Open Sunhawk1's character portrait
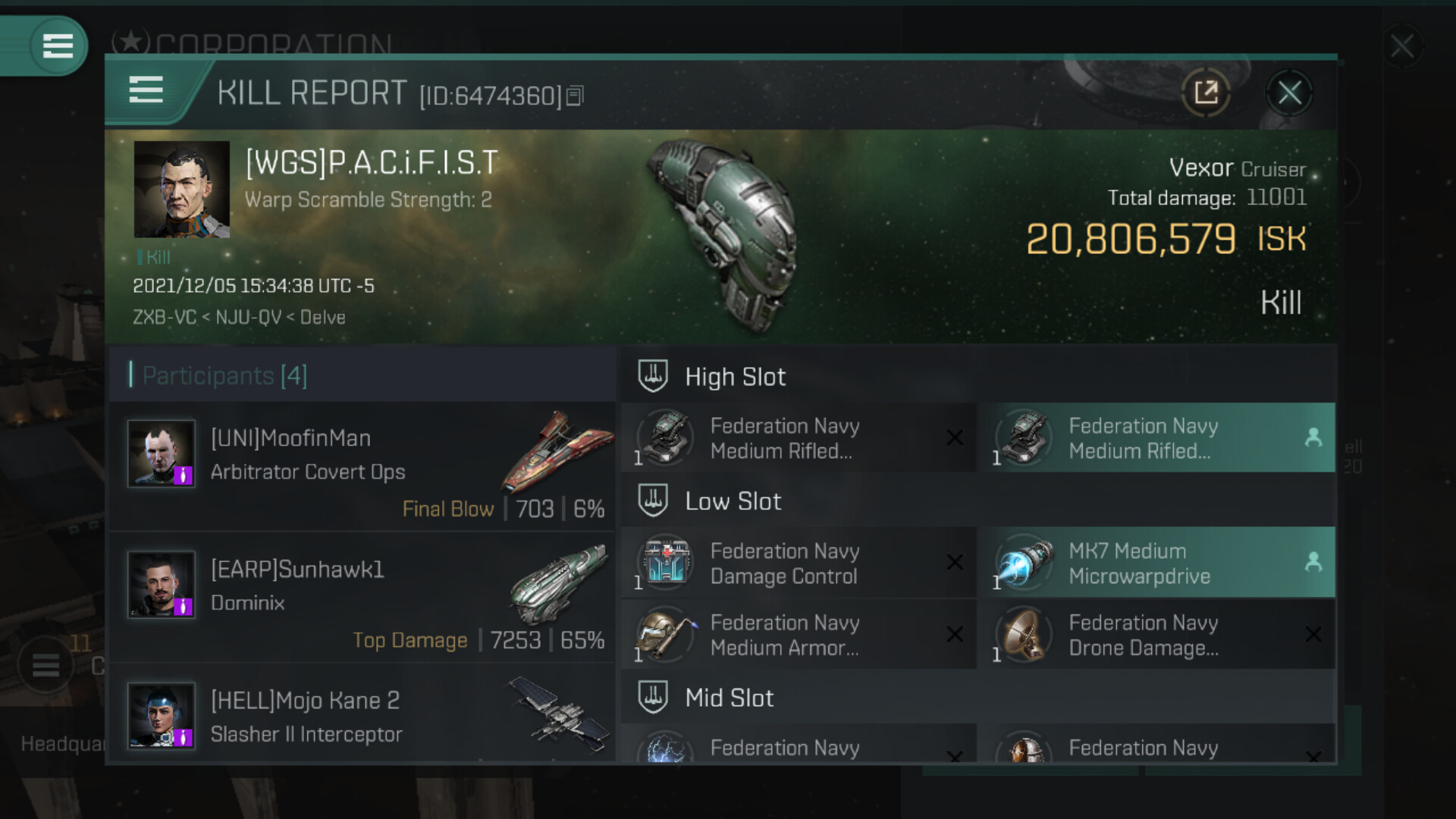The image size is (1456, 819). tap(161, 585)
